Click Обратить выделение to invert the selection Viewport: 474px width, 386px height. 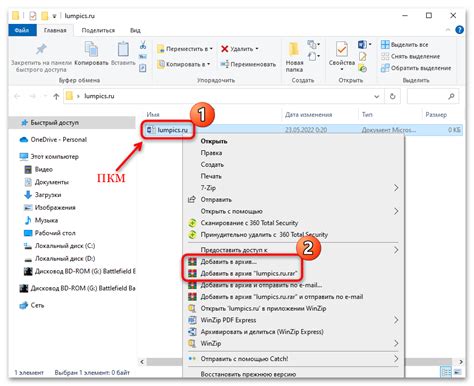coord(416,68)
